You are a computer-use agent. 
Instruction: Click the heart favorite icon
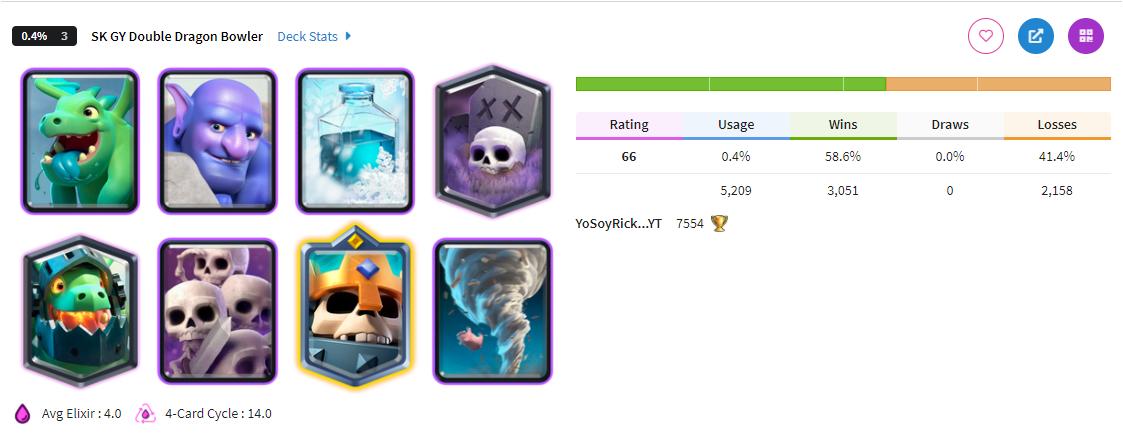pyautogui.click(x=985, y=36)
